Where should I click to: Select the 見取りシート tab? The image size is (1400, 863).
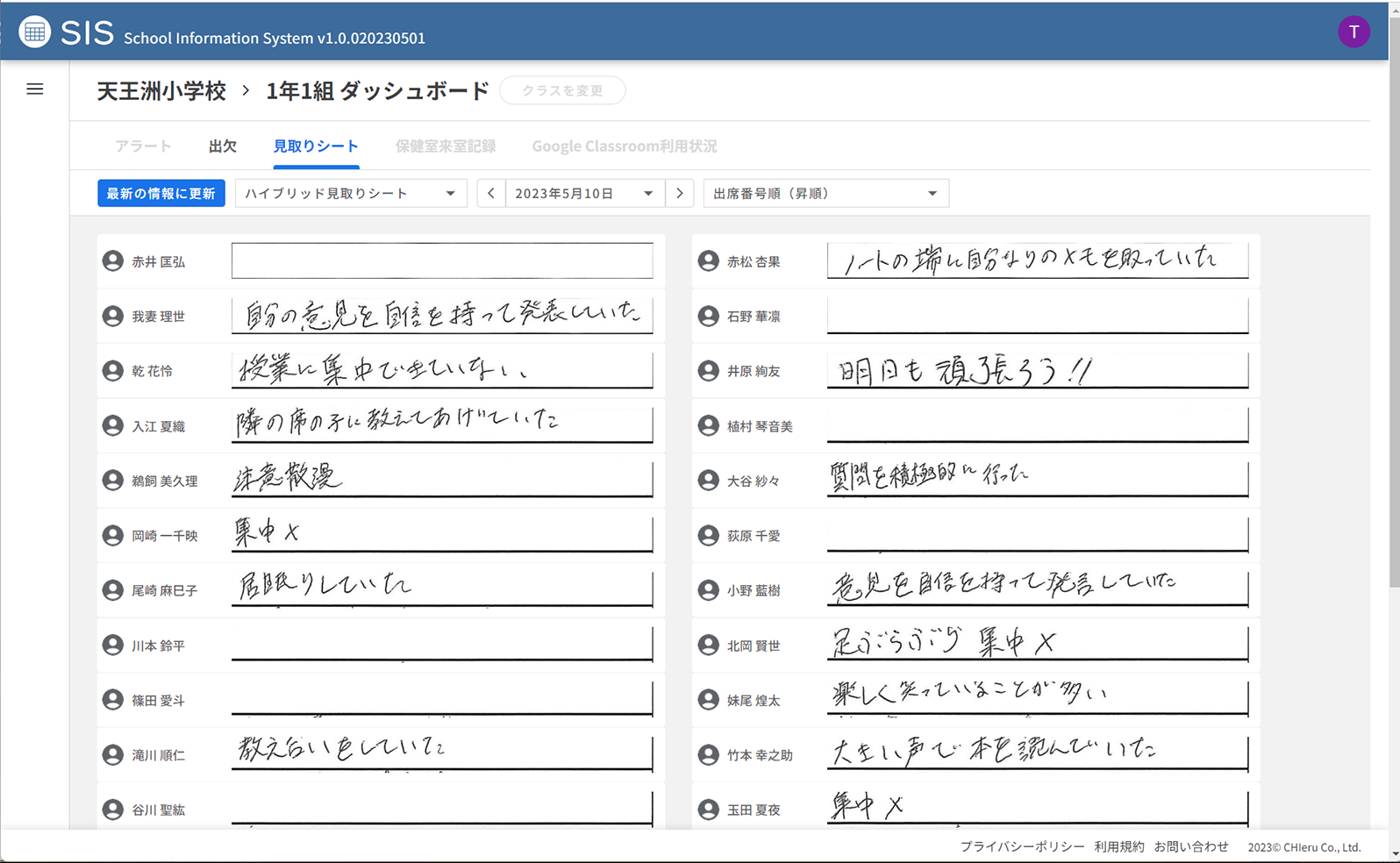coord(316,146)
